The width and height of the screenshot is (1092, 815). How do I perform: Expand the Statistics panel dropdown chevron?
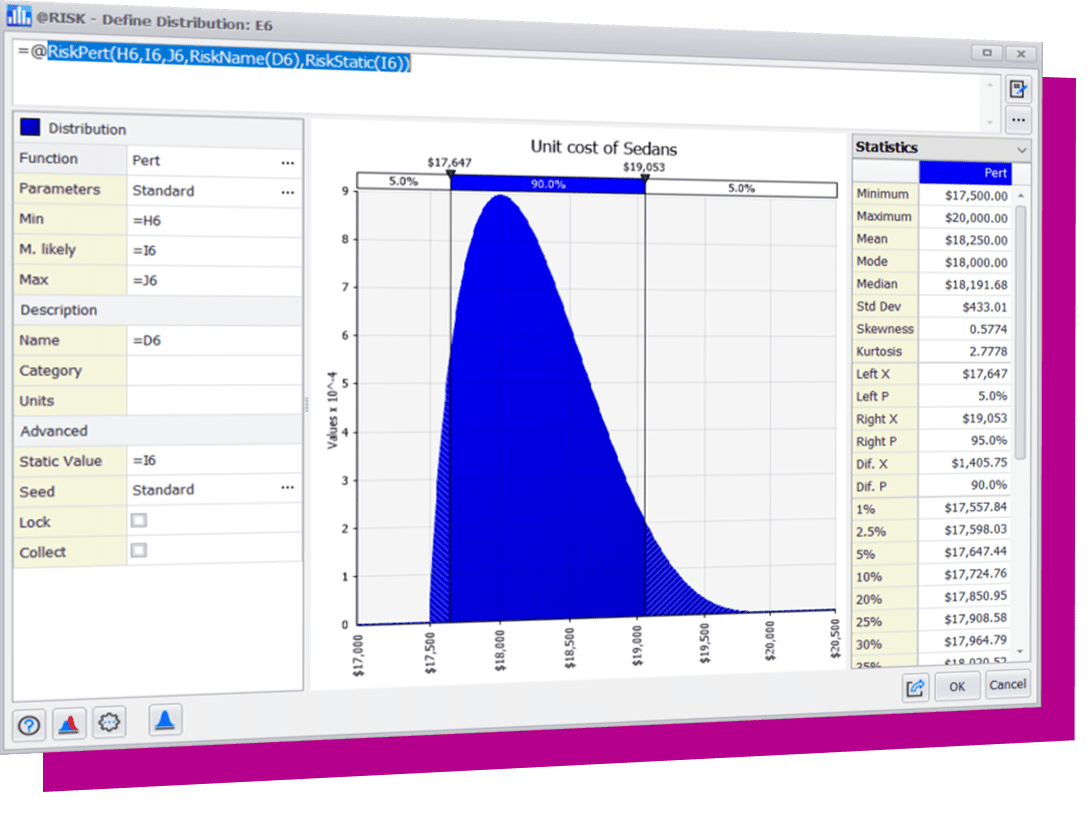(1020, 149)
